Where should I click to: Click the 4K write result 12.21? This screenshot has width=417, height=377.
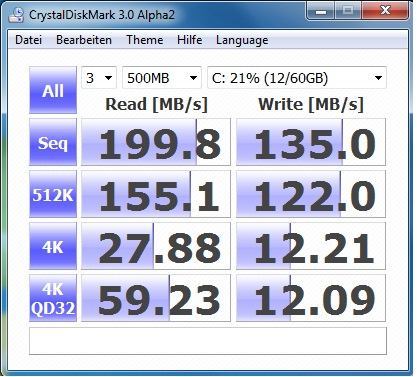[x=311, y=246]
